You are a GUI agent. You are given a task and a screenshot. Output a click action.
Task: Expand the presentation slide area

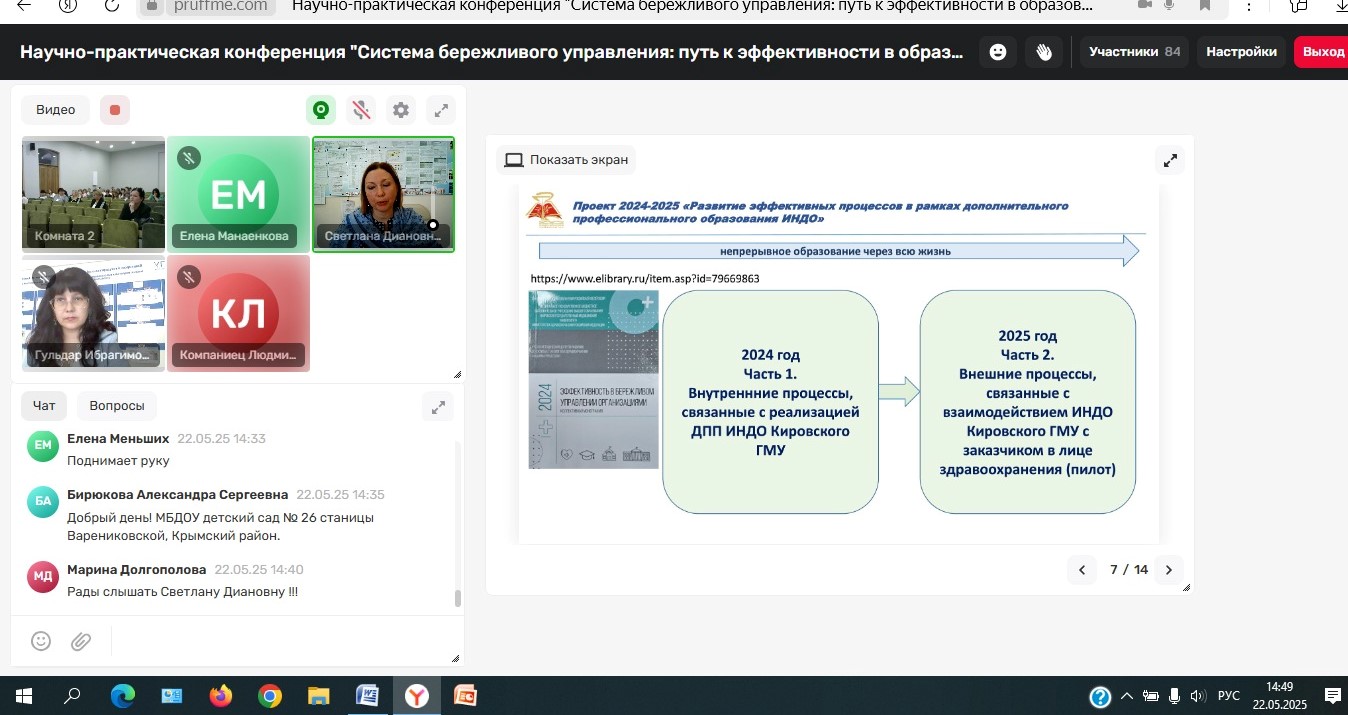pos(1169,160)
